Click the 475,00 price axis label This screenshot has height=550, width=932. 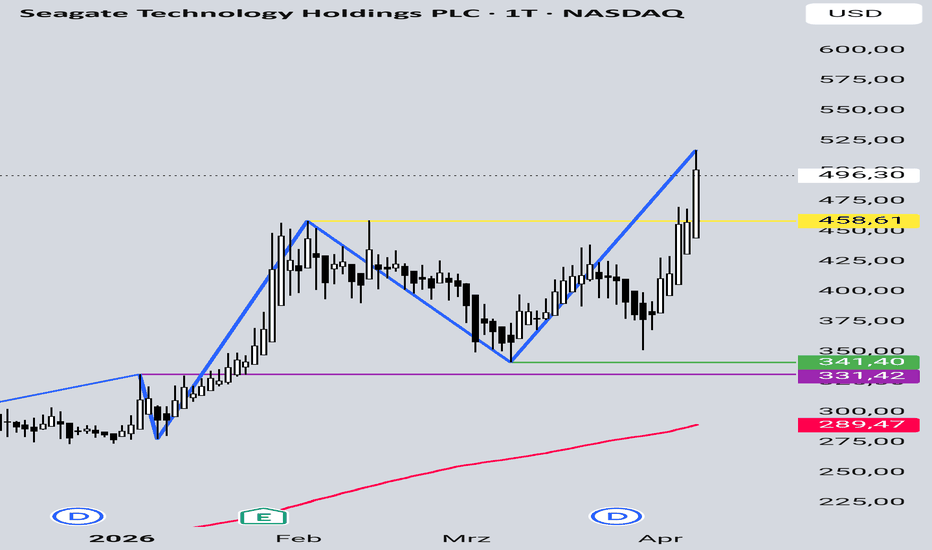click(861, 200)
